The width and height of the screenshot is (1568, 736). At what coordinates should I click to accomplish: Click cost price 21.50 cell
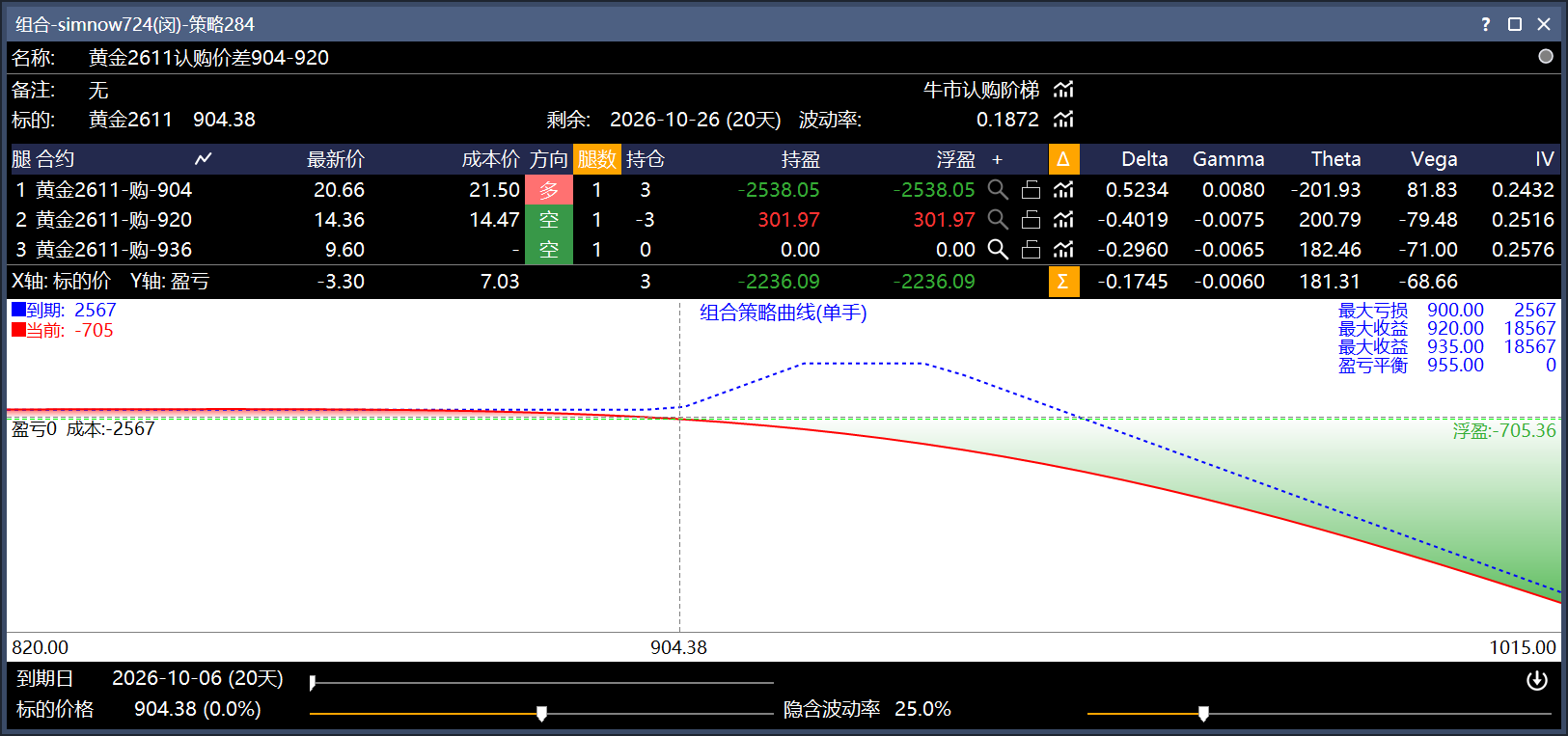pyautogui.click(x=494, y=190)
